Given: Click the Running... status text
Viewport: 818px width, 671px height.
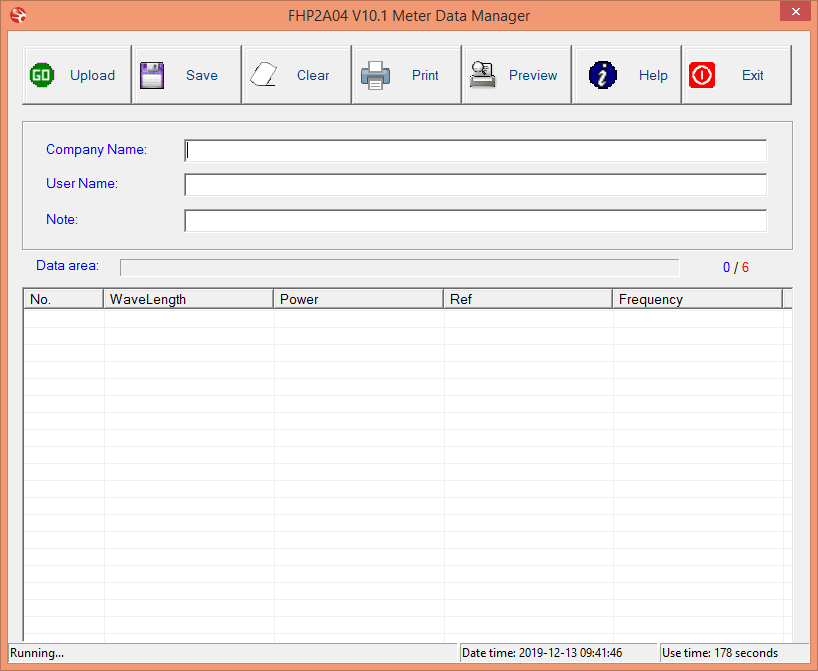Looking at the screenshot, I should tap(37, 653).
